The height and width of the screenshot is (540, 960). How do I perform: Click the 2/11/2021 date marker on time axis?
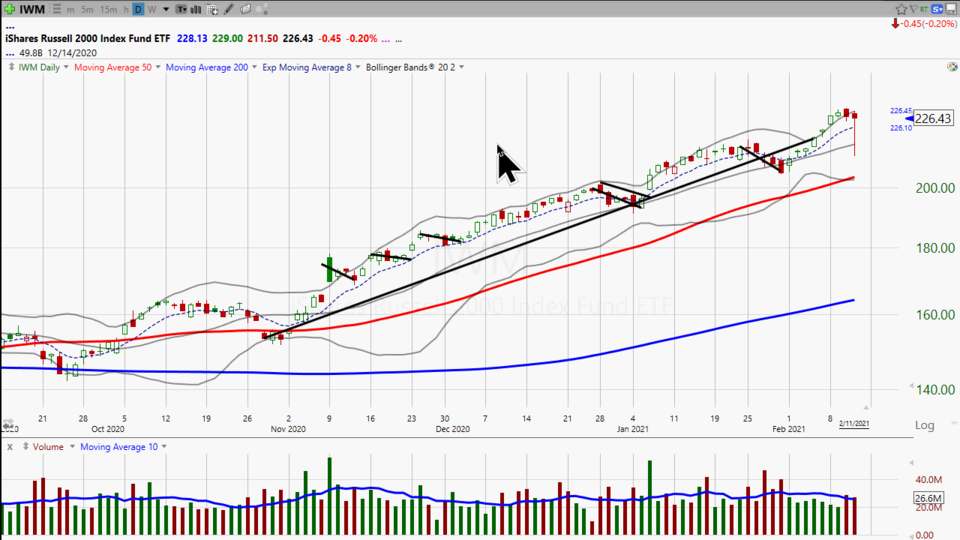[853, 423]
